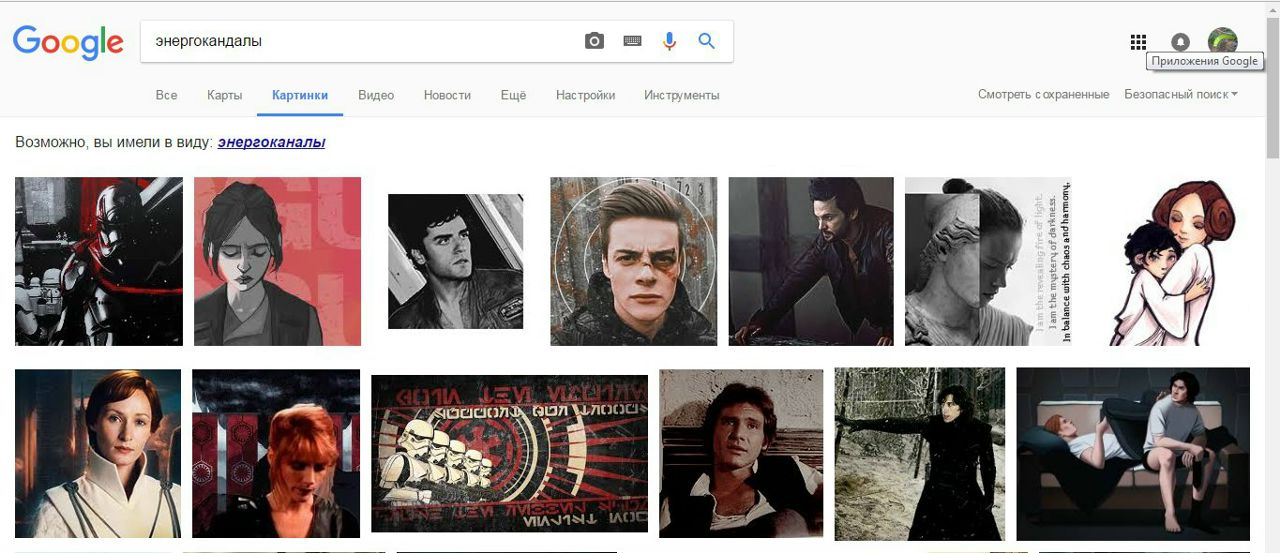Open the bearded man leaning on table thumbnail
The height and width of the screenshot is (553, 1280).
811,261
